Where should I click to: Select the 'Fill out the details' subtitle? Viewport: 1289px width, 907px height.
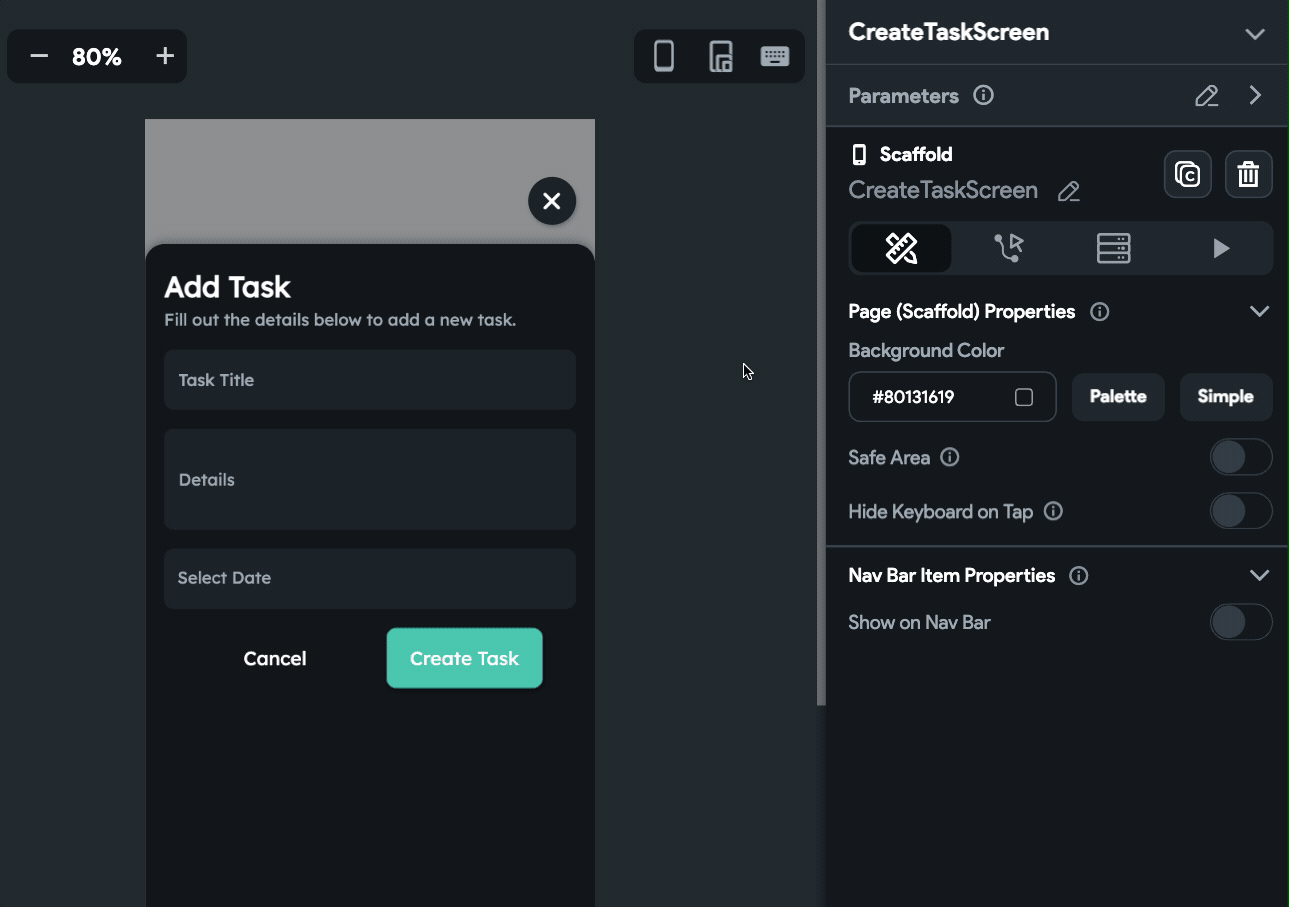(x=340, y=321)
